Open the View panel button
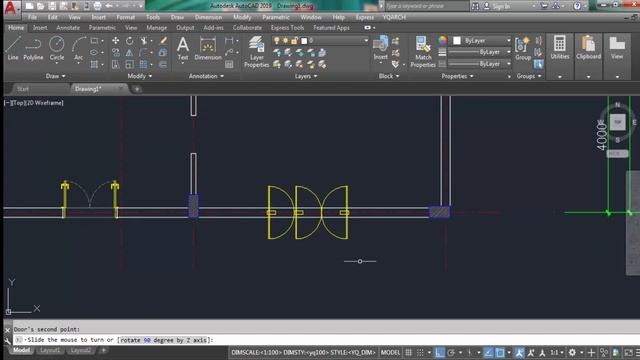 [617, 48]
